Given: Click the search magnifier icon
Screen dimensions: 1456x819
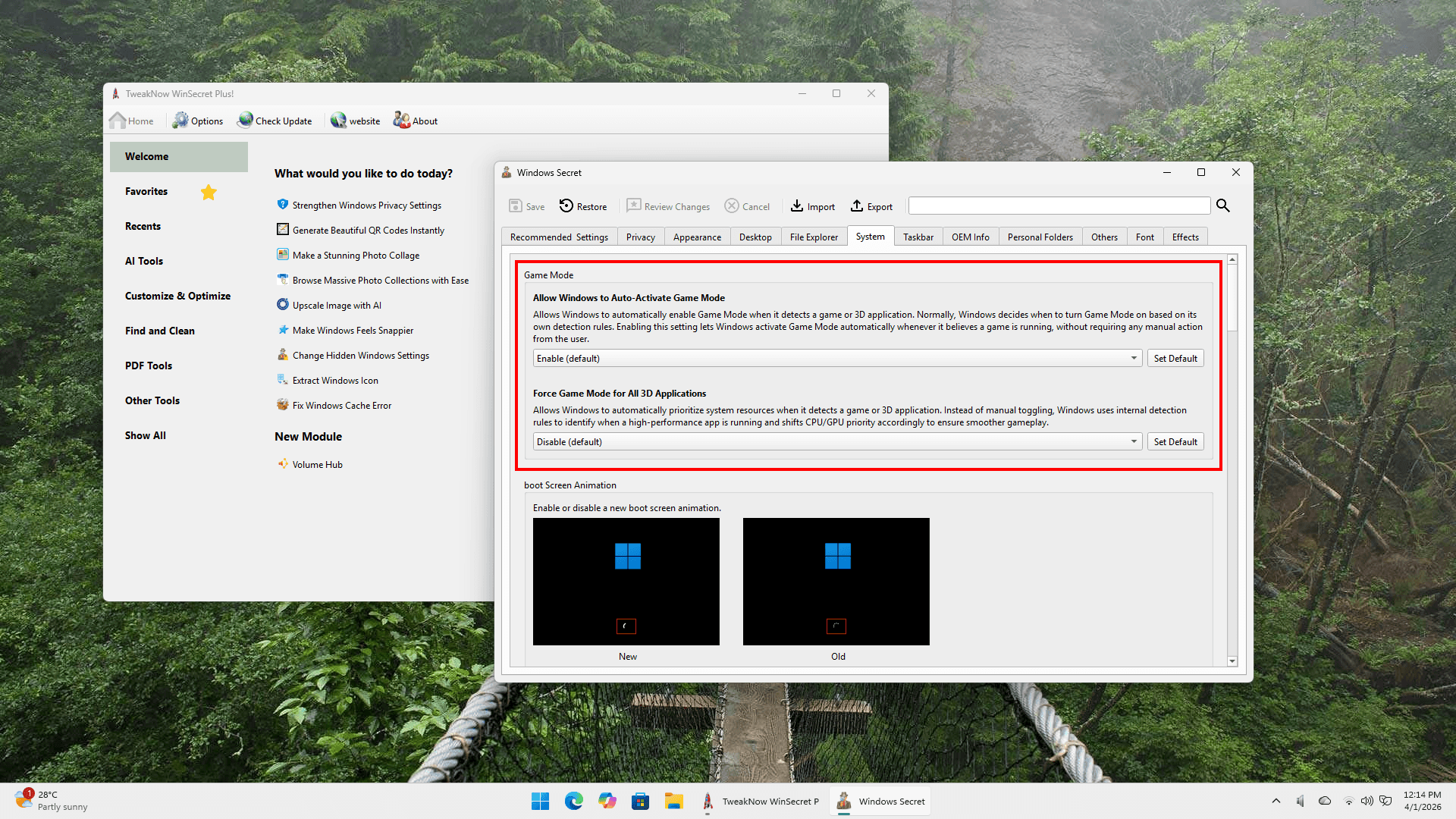Looking at the screenshot, I should point(1222,206).
